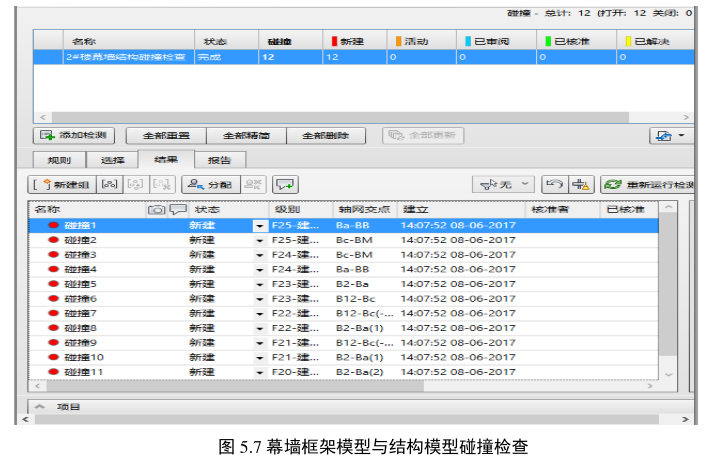The height and width of the screenshot is (463, 723).
Task: Open the 无 filter-by-selection dropdown
Action: [503, 184]
